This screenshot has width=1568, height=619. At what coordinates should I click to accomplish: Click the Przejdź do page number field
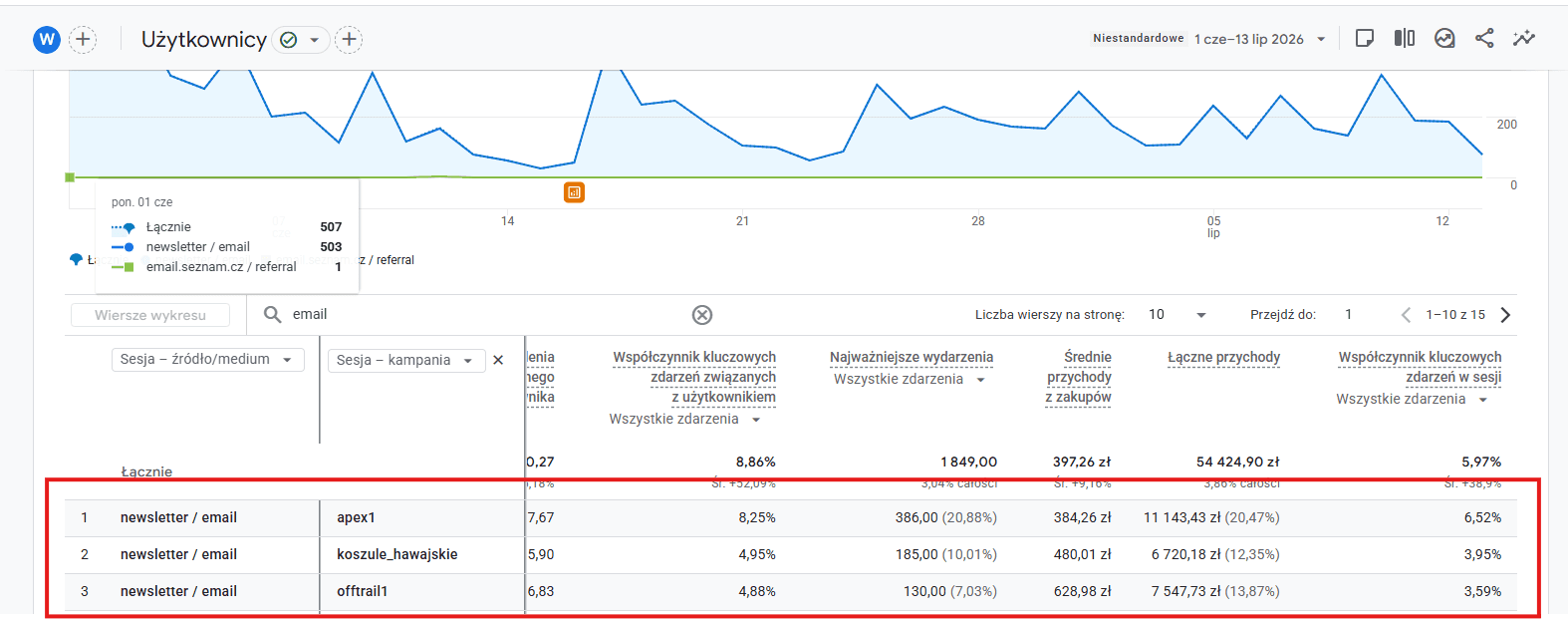[x=1349, y=314]
